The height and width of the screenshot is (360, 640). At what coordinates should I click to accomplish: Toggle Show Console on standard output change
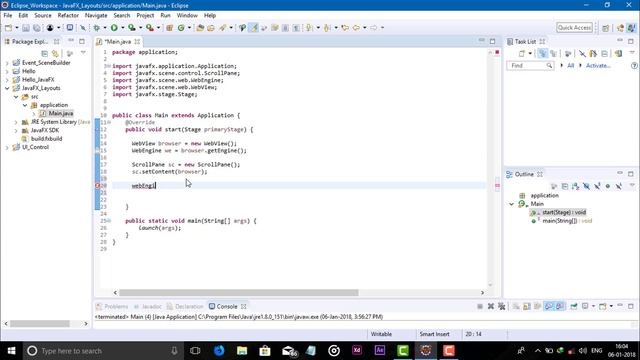click(x=549, y=306)
